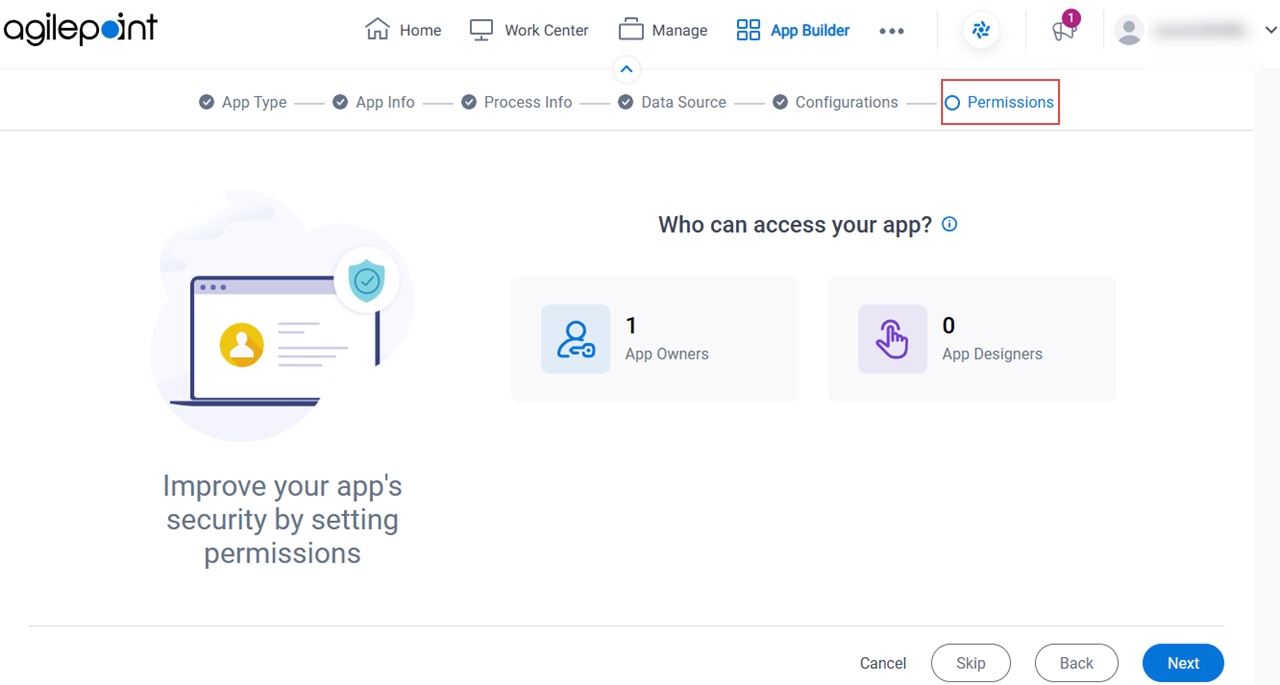Image resolution: width=1280 pixels, height=685 pixels.
Task: Click the Back button
Action: (1076, 663)
